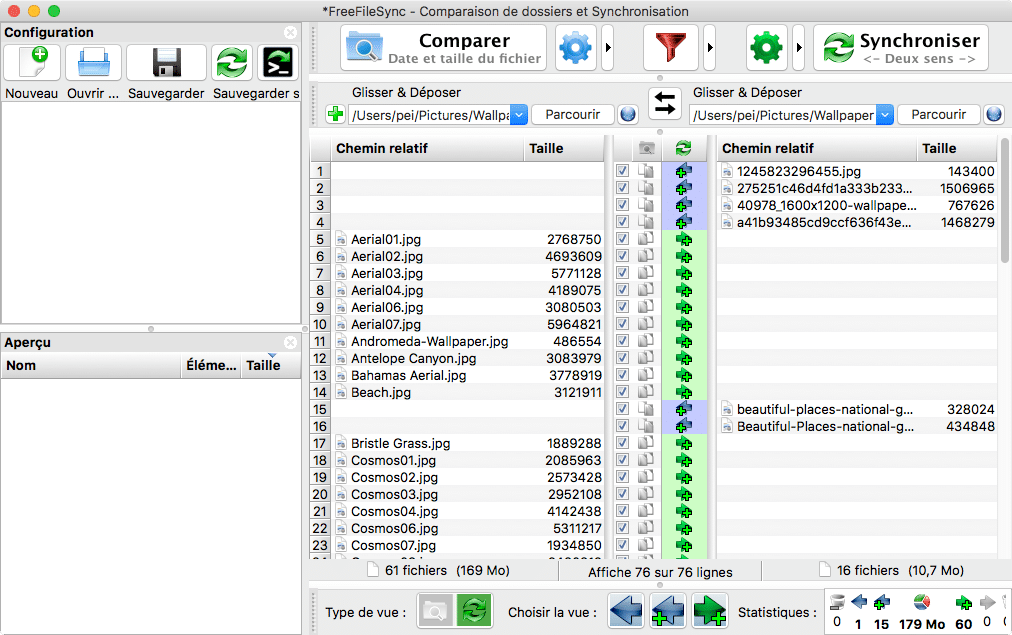1012x635 pixels.
Task: Click right Parcourir button
Action: point(938,115)
